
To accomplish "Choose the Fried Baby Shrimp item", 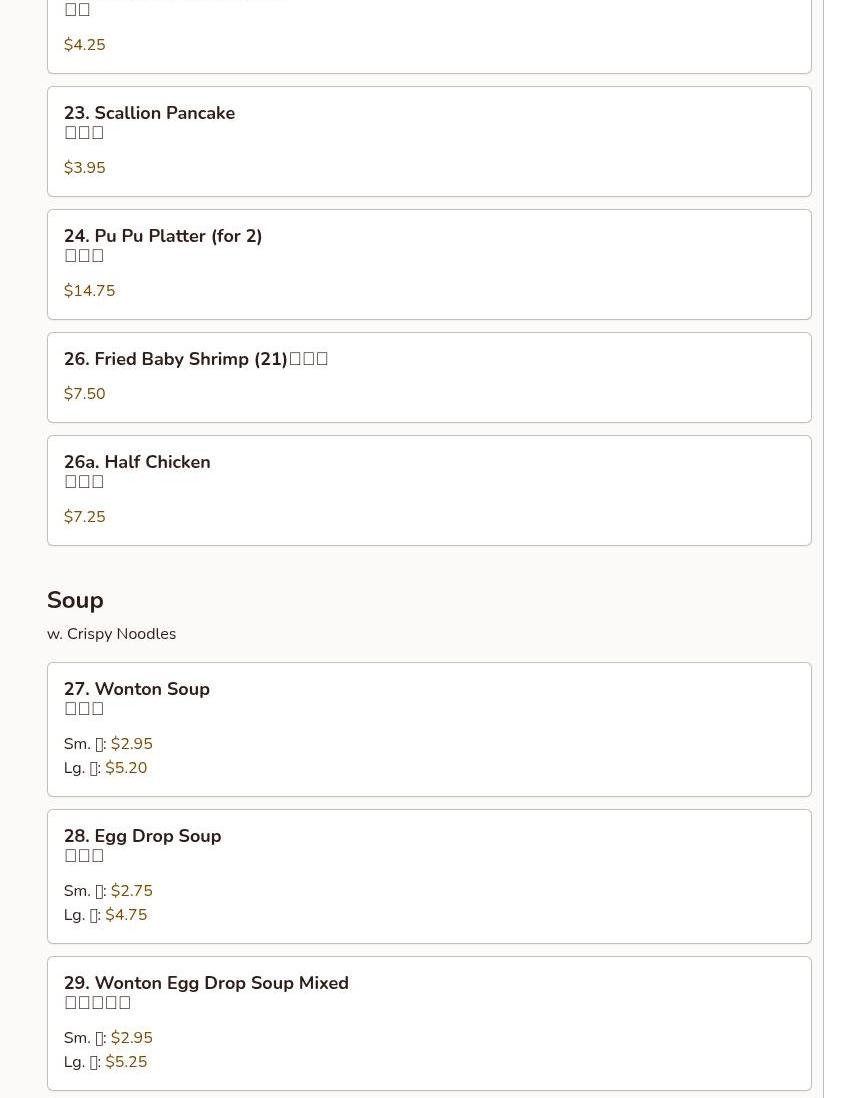I will pyautogui.click(x=176, y=359).
